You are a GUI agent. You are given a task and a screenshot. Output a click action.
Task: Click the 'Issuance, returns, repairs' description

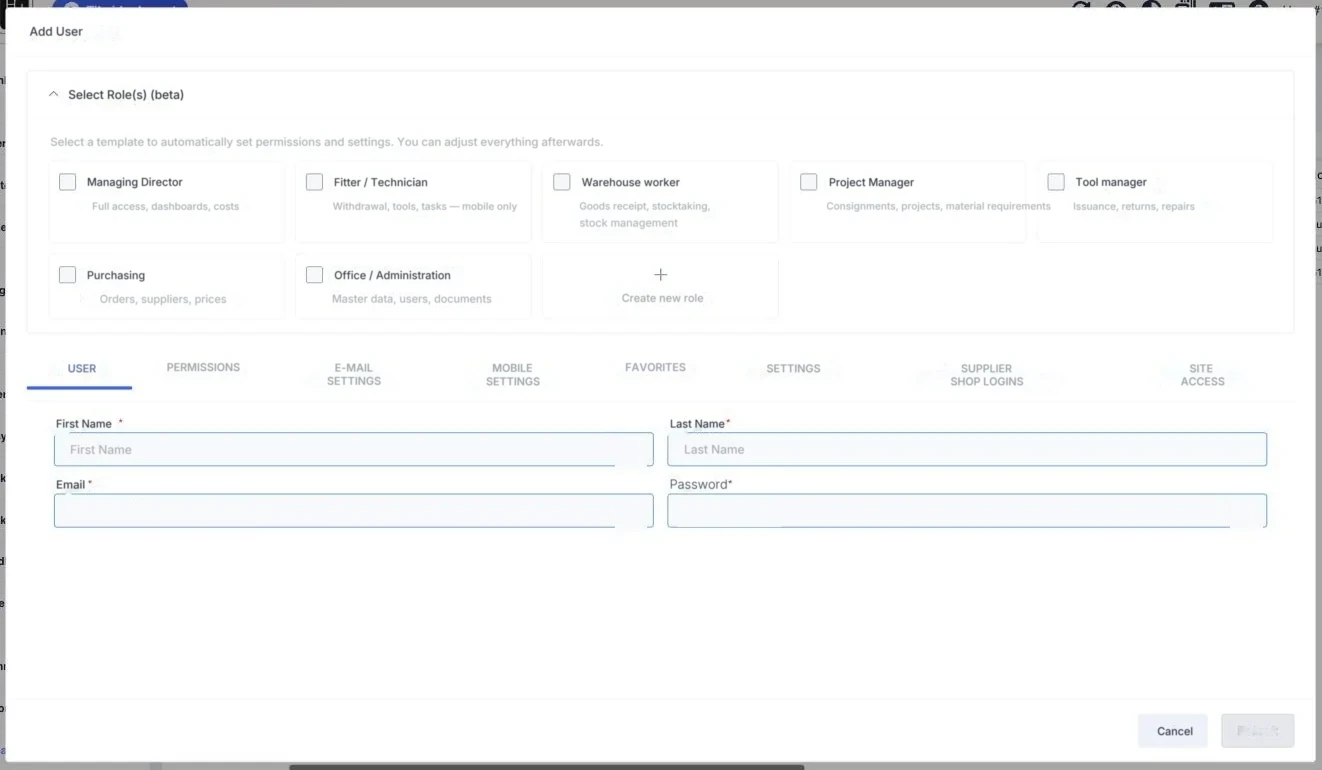pos(1134,207)
